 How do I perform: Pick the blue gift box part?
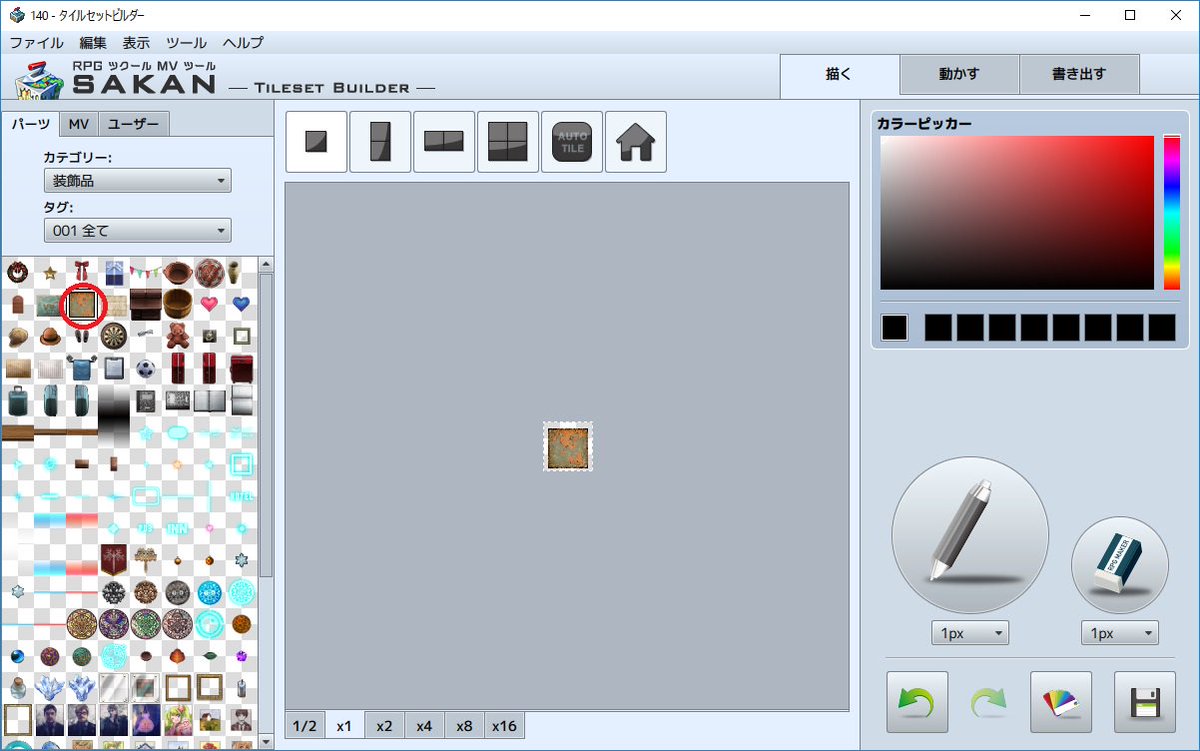(x=114, y=271)
